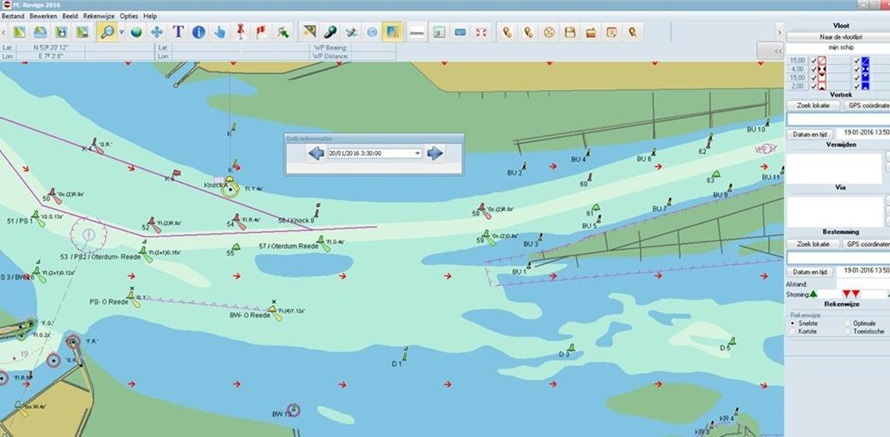Open the Bestand menu

click(13, 16)
